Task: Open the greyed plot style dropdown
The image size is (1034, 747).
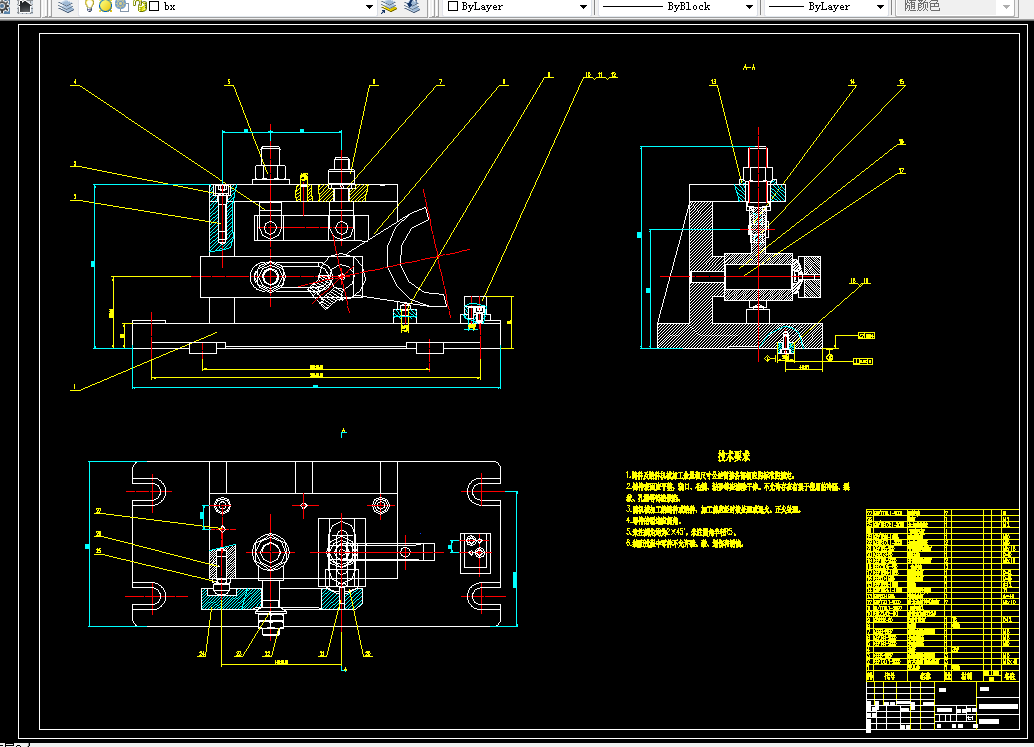Action: pyautogui.click(x=954, y=7)
